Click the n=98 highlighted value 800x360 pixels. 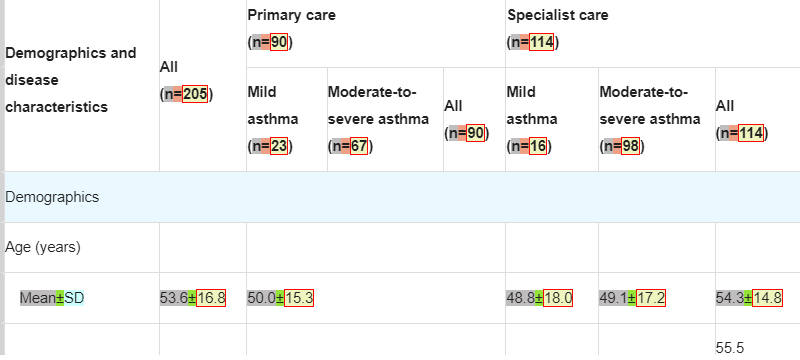coord(630,146)
